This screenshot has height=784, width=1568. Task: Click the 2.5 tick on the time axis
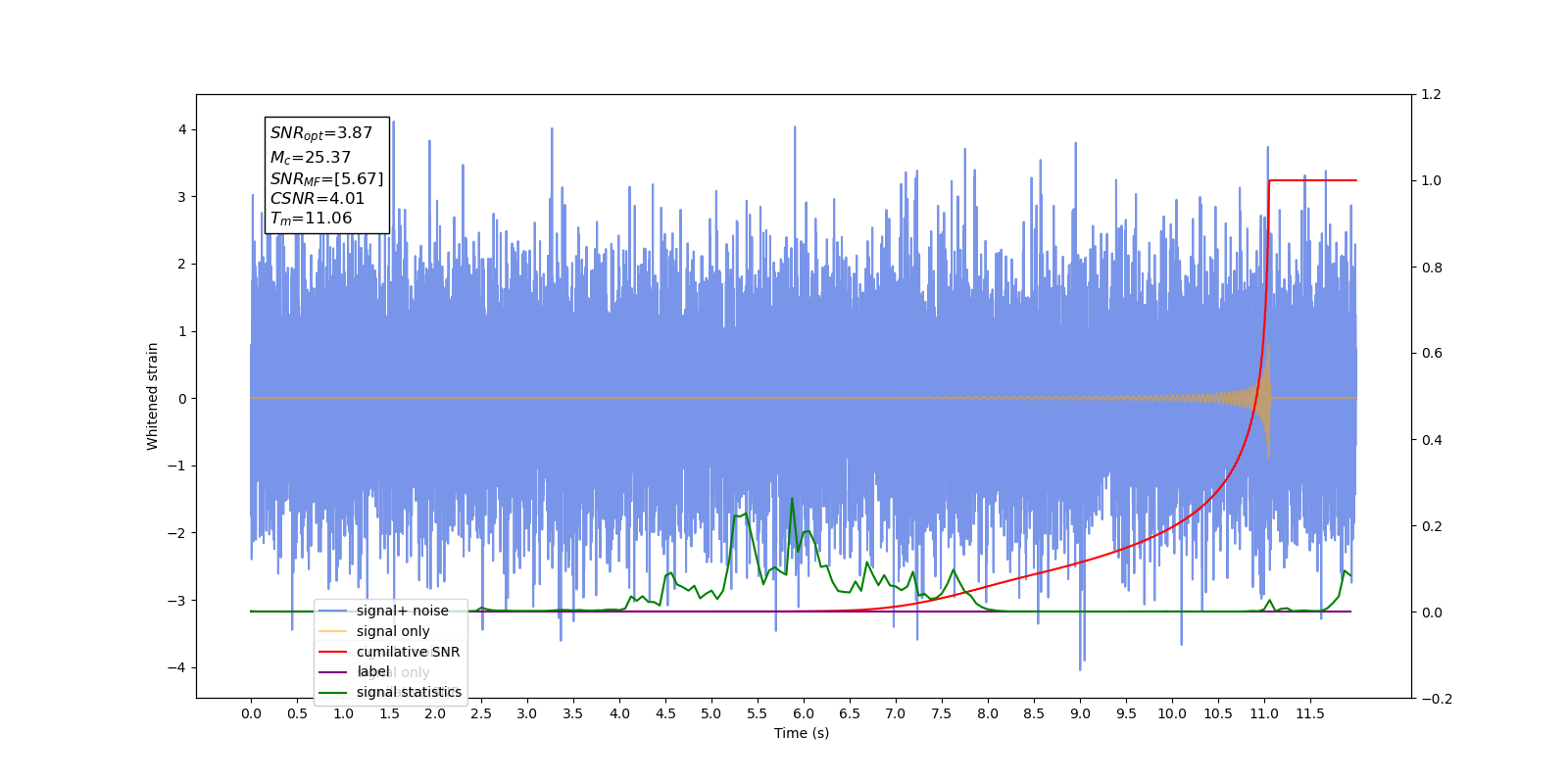pyautogui.click(x=481, y=713)
